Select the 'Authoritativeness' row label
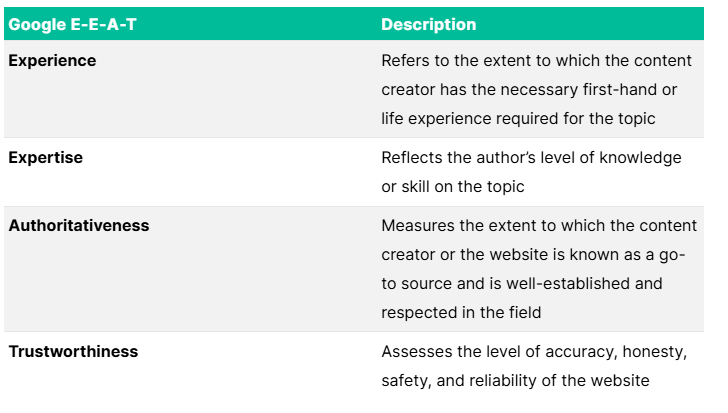This screenshot has height=413, width=728. point(79,226)
